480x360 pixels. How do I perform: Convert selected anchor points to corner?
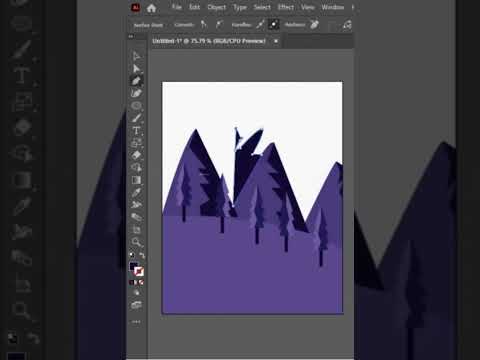click(203, 24)
